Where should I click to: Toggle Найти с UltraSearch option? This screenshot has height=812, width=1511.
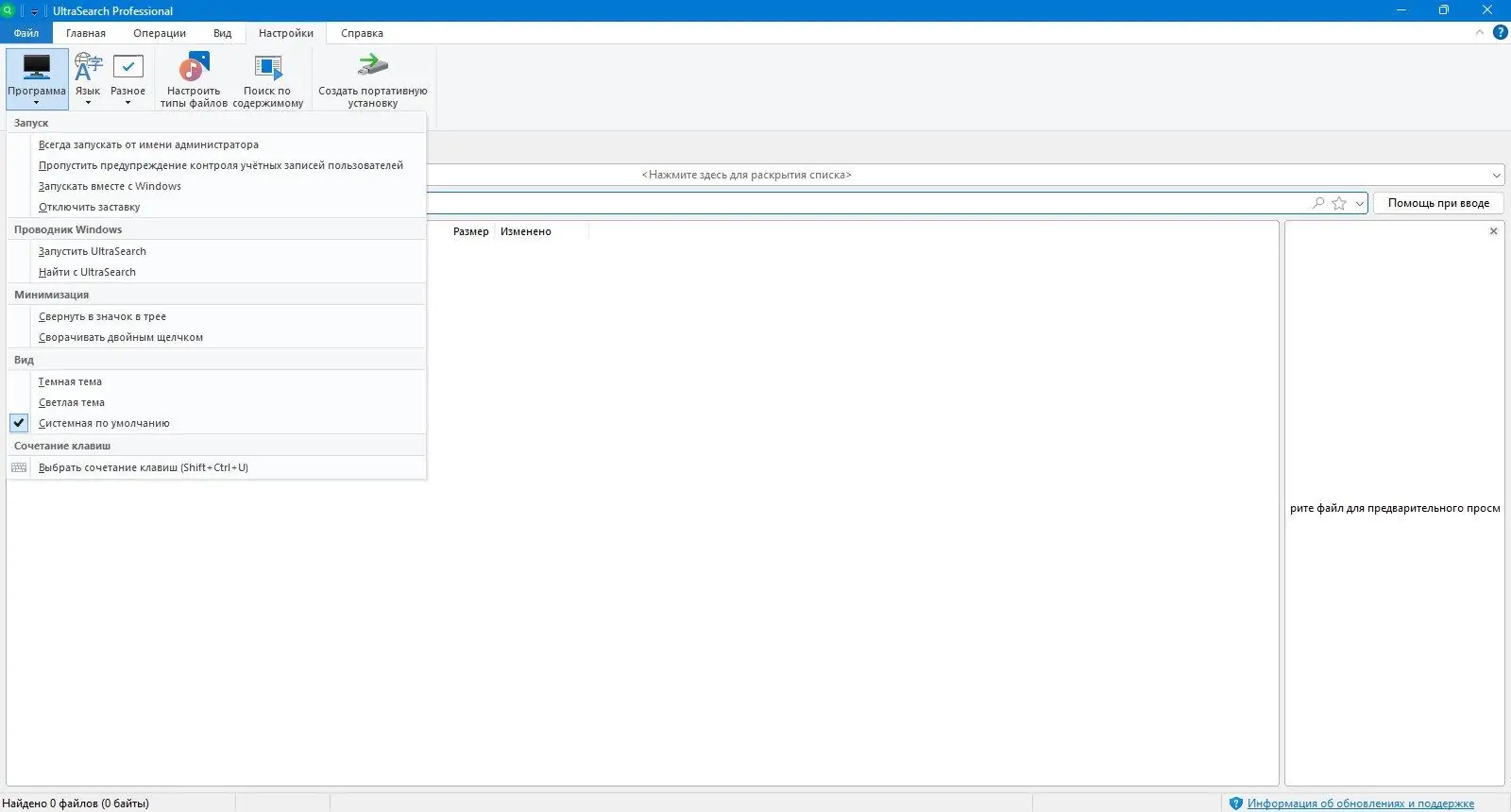point(216,272)
